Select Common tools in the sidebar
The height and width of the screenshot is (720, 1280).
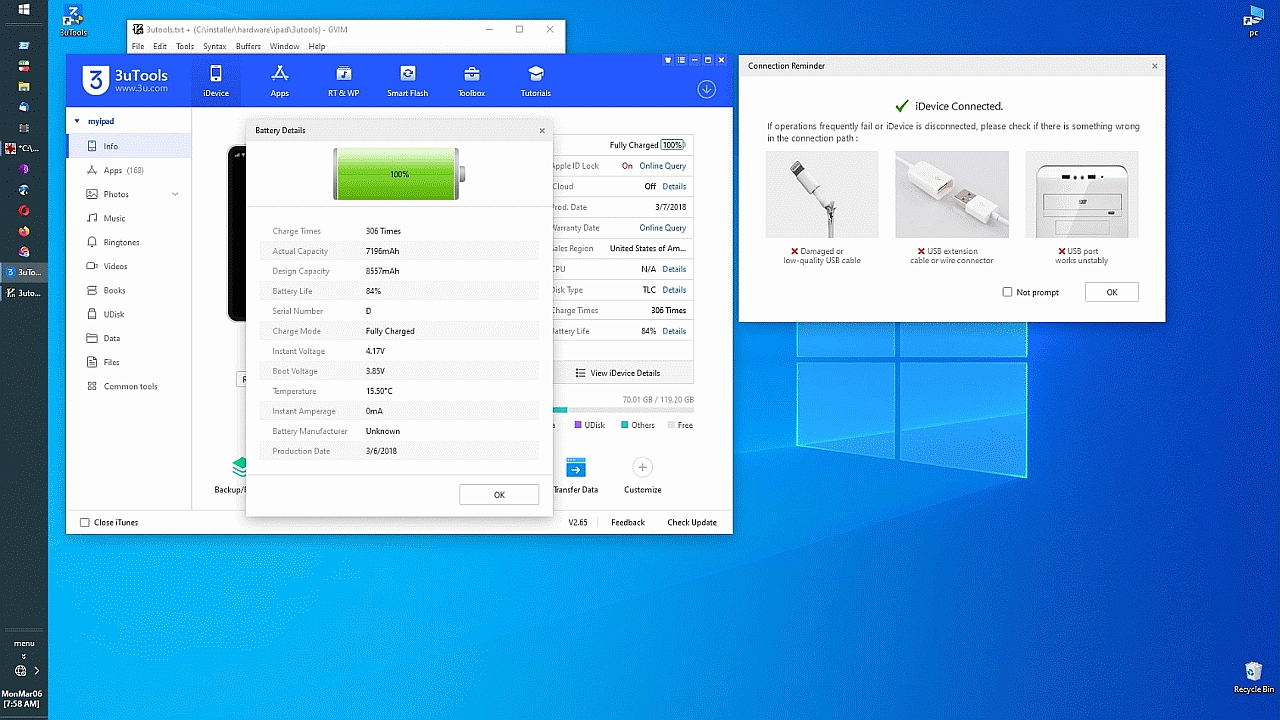pos(128,386)
